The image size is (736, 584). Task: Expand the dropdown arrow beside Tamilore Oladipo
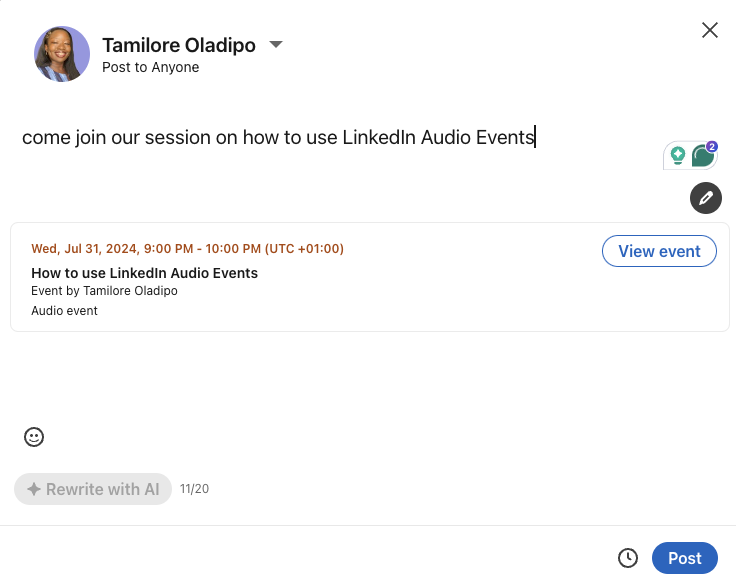tap(276, 45)
